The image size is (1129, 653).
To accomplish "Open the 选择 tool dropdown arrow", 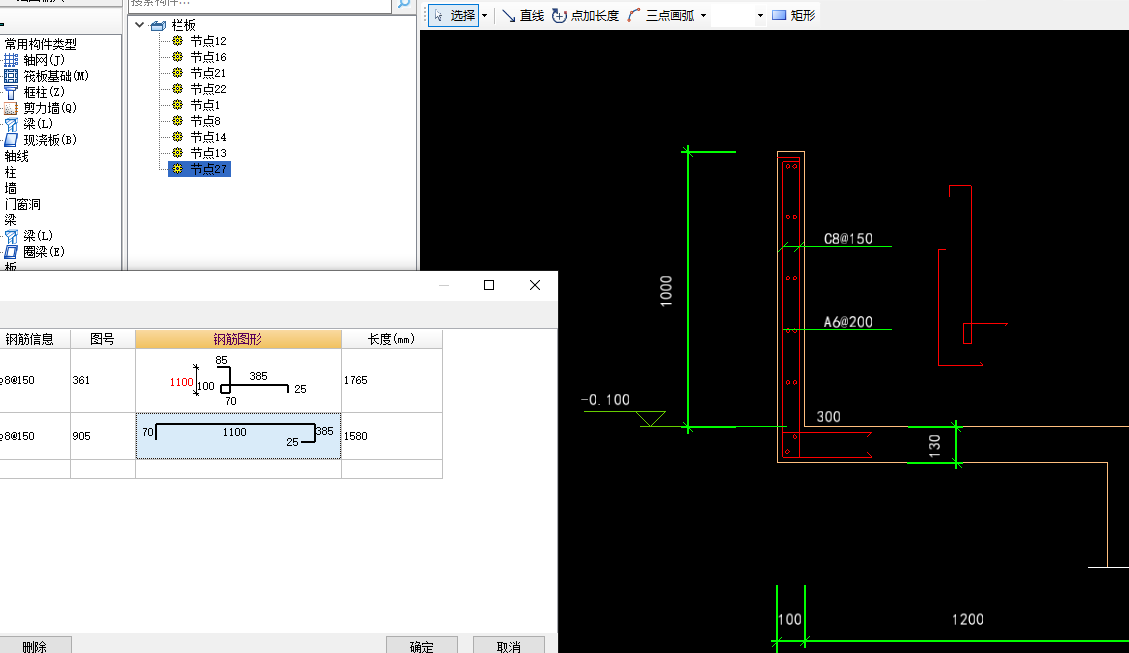I will tap(485, 15).
